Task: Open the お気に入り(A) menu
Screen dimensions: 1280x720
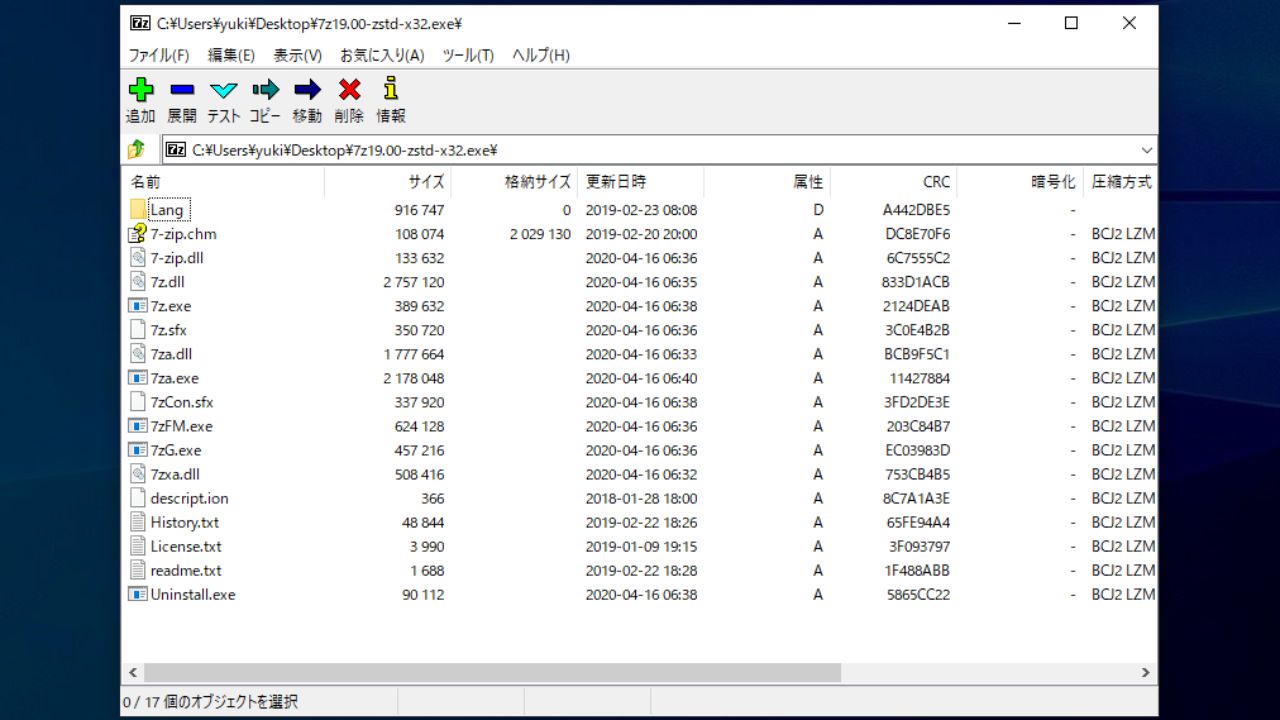Action: tap(382, 55)
